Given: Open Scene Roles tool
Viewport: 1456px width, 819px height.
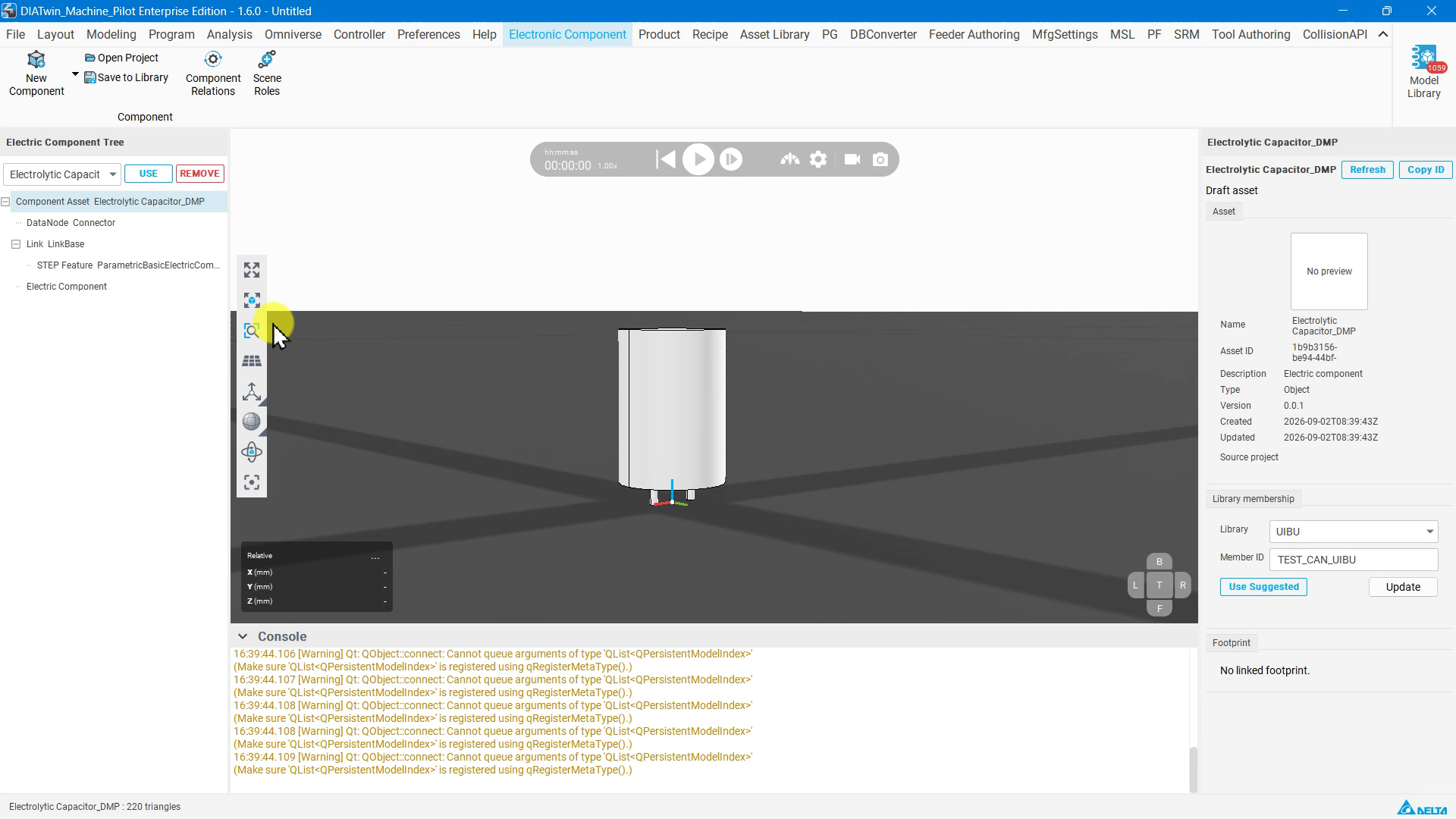Looking at the screenshot, I should pyautogui.click(x=267, y=74).
